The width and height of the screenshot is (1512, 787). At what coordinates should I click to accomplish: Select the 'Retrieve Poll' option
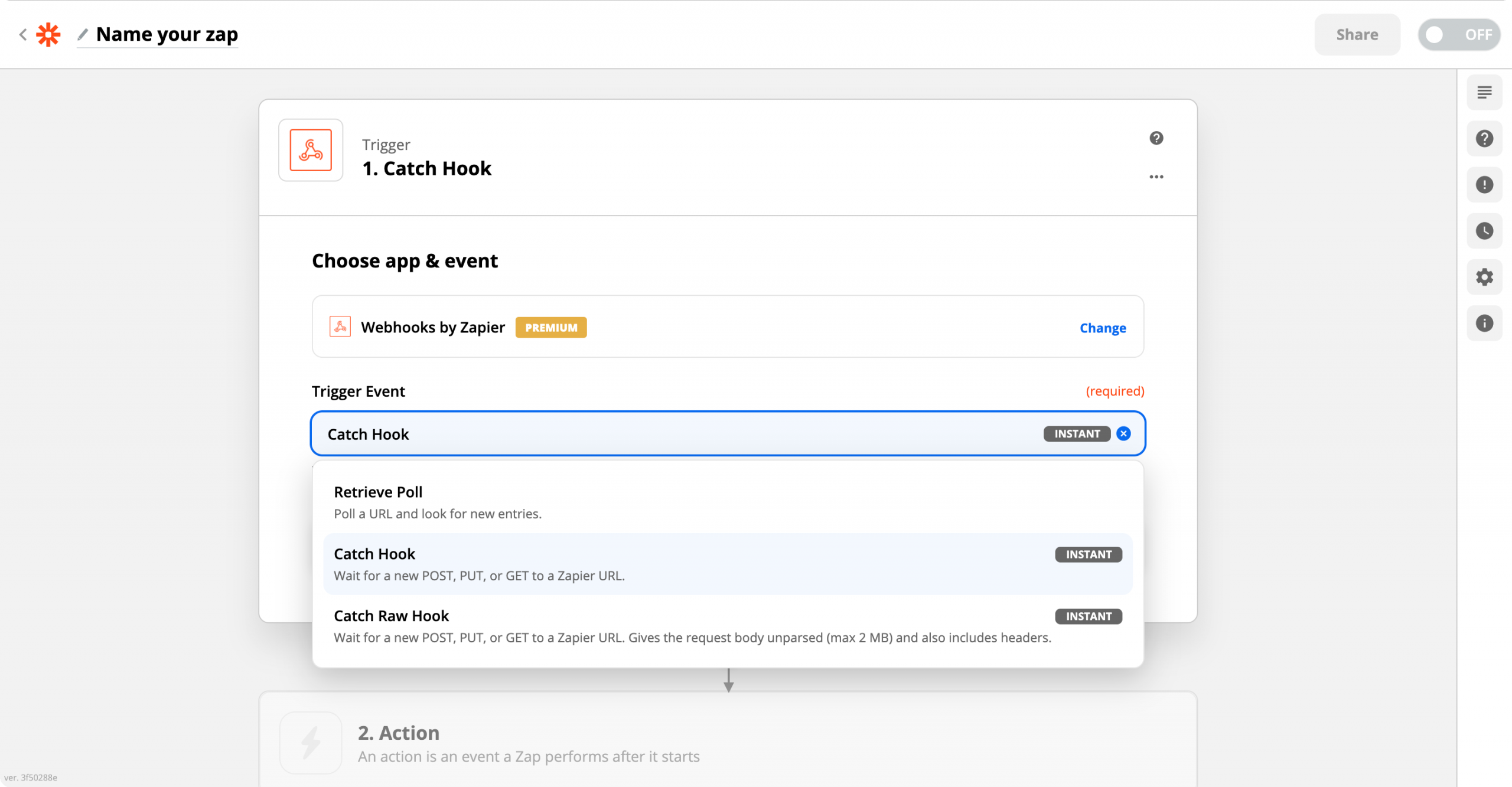pyautogui.click(x=728, y=502)
